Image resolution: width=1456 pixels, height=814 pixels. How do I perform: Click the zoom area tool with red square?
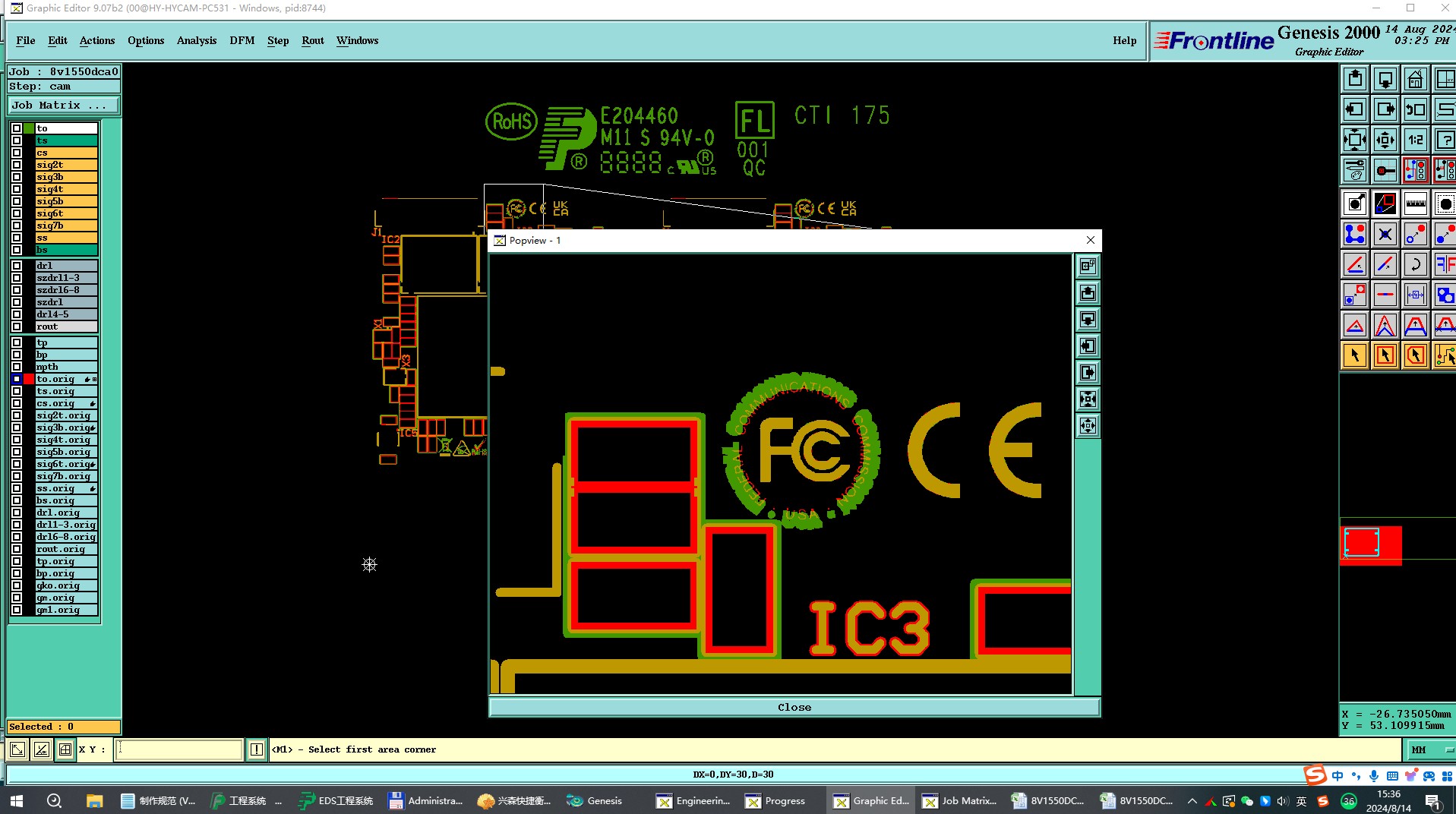pyautogui.click(x=1385, y=204)
